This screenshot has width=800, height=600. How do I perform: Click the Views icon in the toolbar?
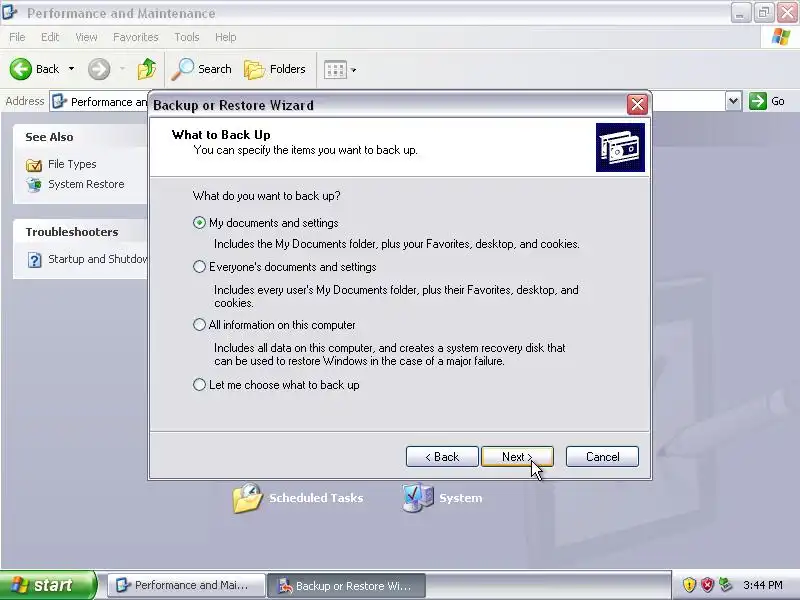[x=335, y=69]
